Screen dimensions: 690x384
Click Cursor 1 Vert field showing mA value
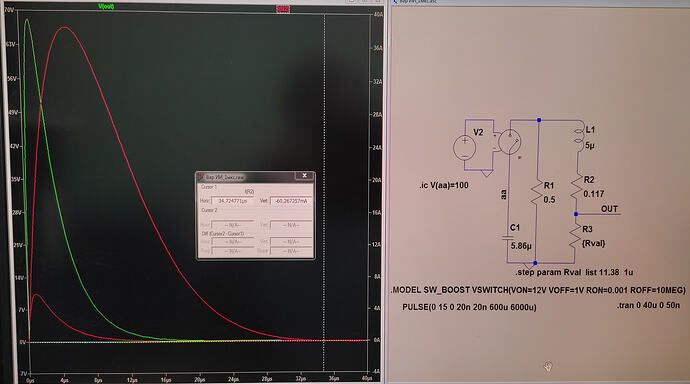pyautogui.click(x=290, y=201)
